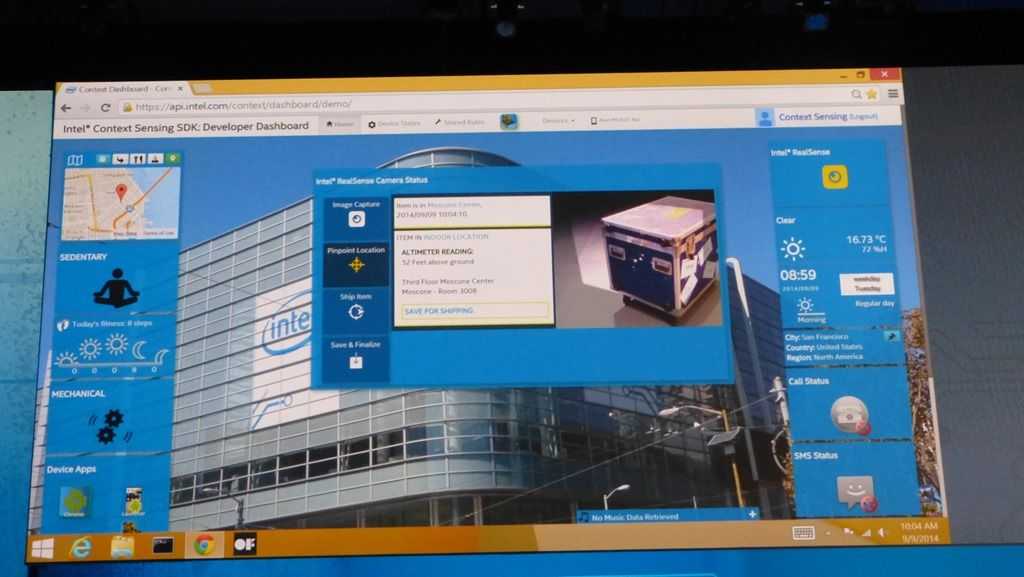Click the green location pin toolbar icon

[x=173, y=158]
